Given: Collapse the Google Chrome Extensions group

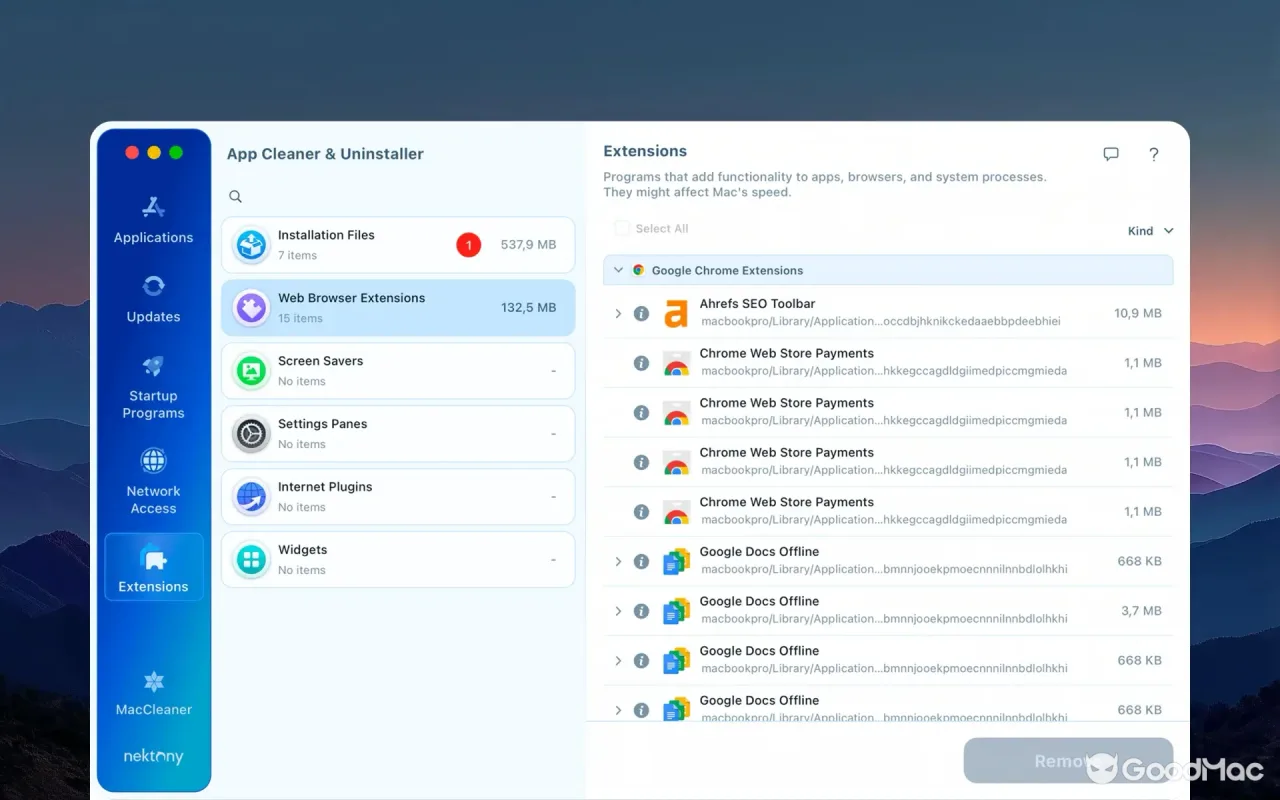Looking at the screenshot, I should (618, 270).
